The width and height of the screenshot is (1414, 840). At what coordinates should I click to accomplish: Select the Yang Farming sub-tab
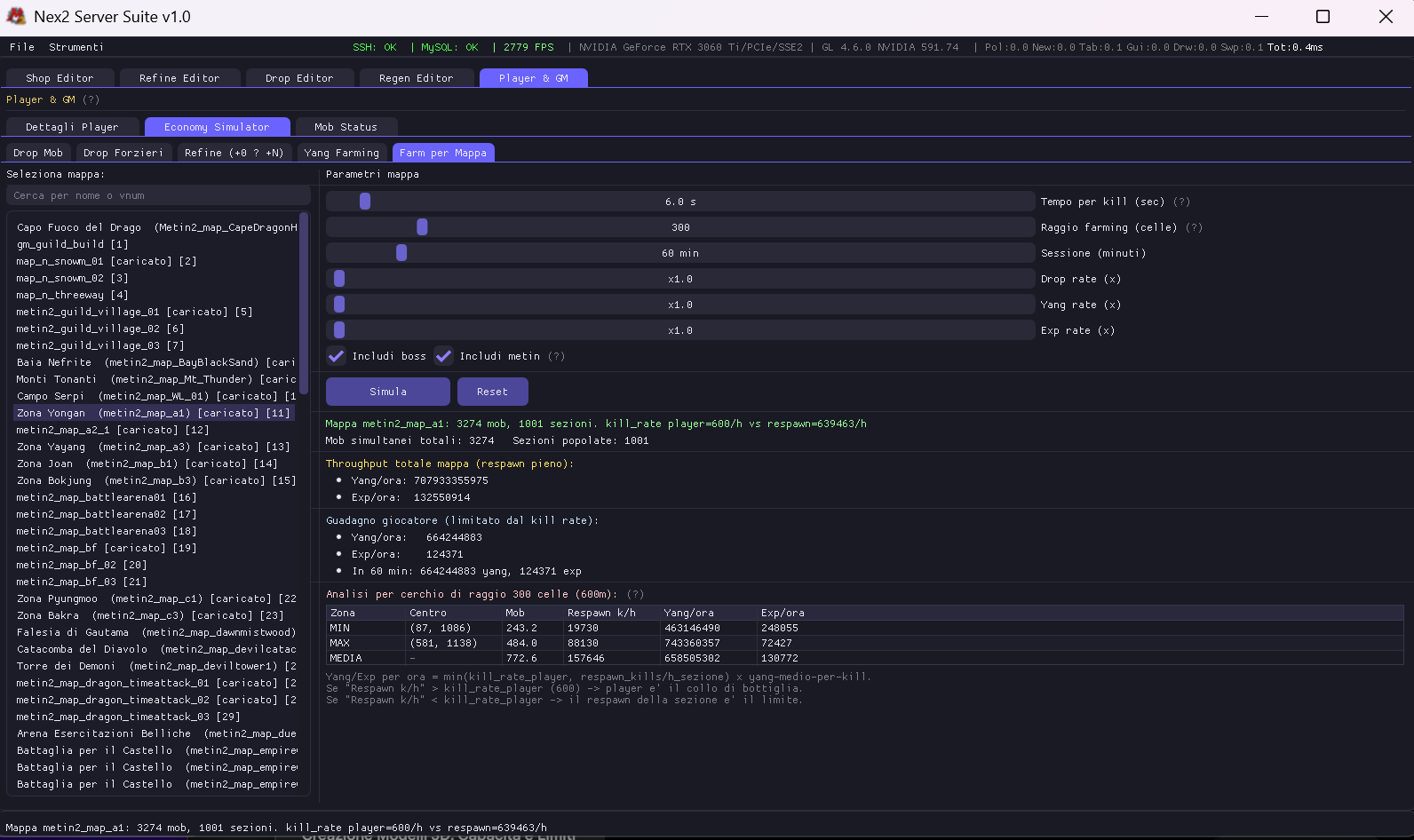coord(342,153)
